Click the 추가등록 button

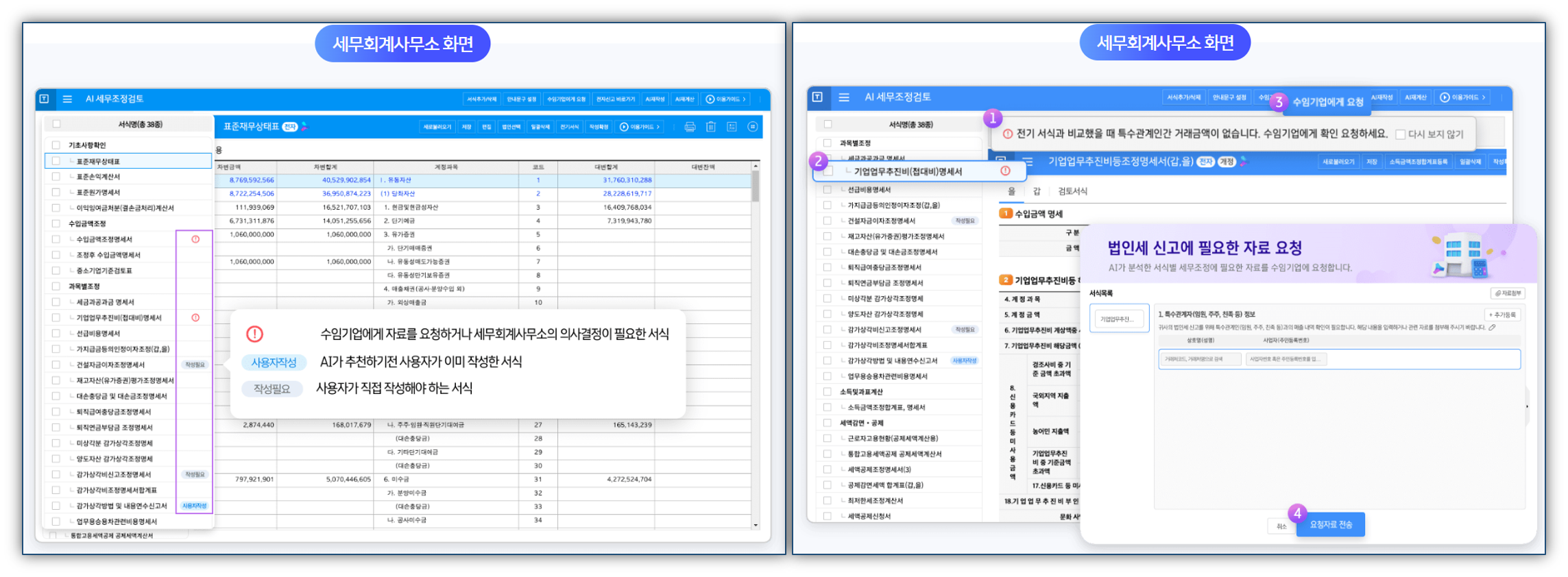(x=1502, y=315)
